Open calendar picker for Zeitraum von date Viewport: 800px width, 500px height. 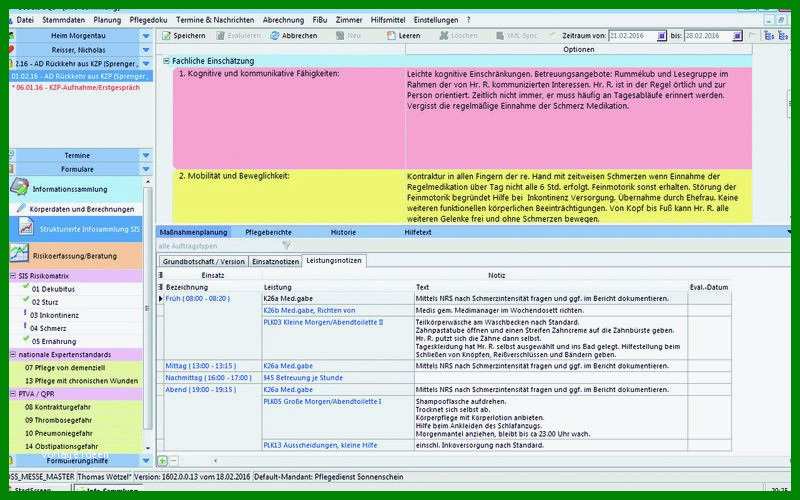tap(662, 36)
